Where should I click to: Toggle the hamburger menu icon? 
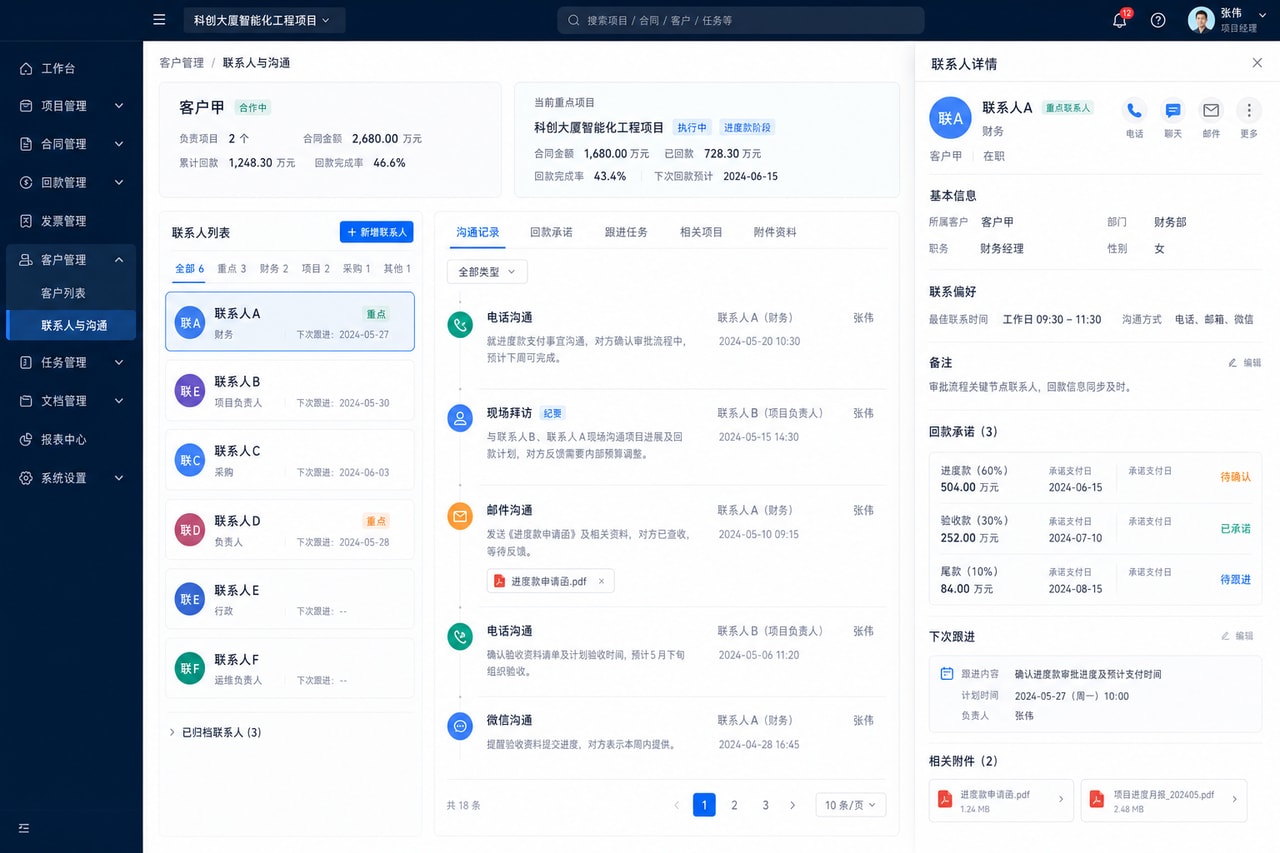click(x=159, y=20)
